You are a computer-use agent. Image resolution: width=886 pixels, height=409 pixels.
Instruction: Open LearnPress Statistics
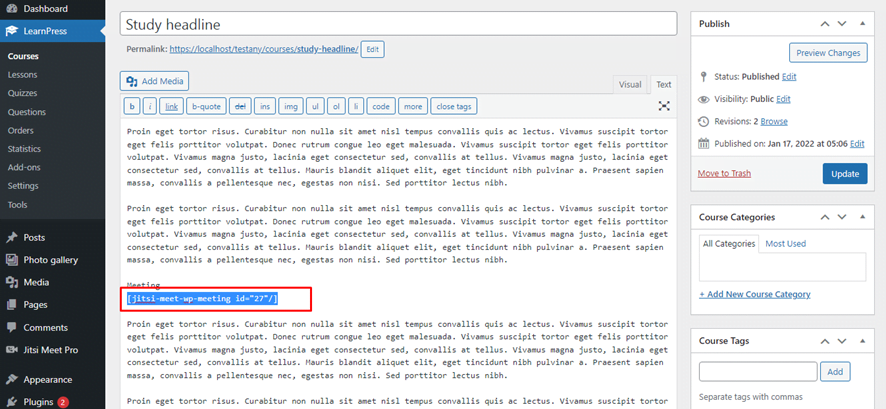pyautogui.click(x=24, y=149)
